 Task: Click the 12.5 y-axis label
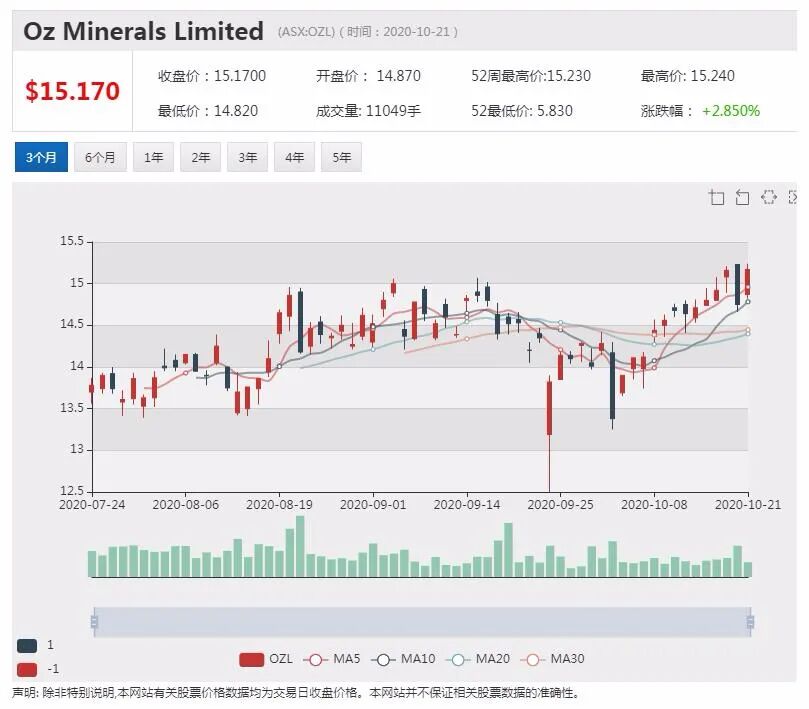(x=72, y=491)
